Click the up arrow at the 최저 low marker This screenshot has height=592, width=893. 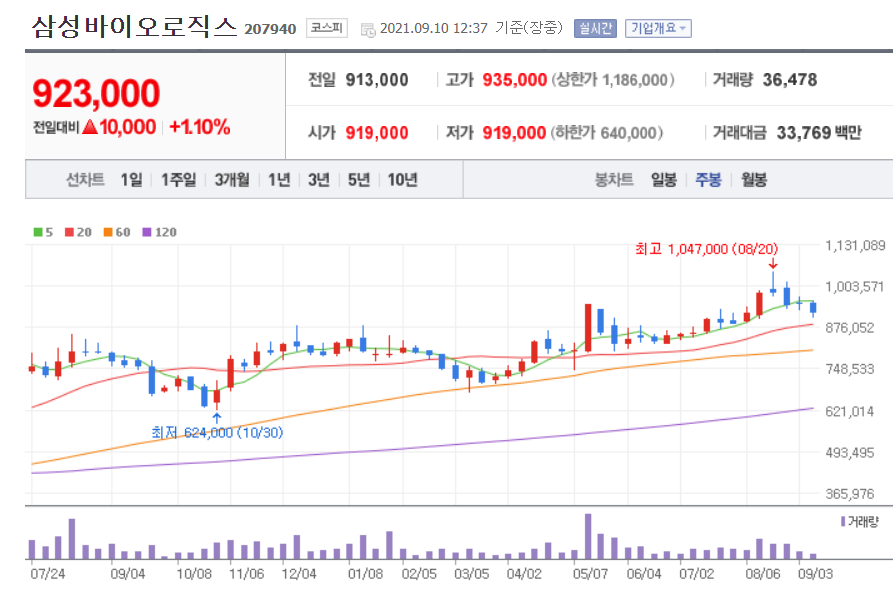click(218, 418)
